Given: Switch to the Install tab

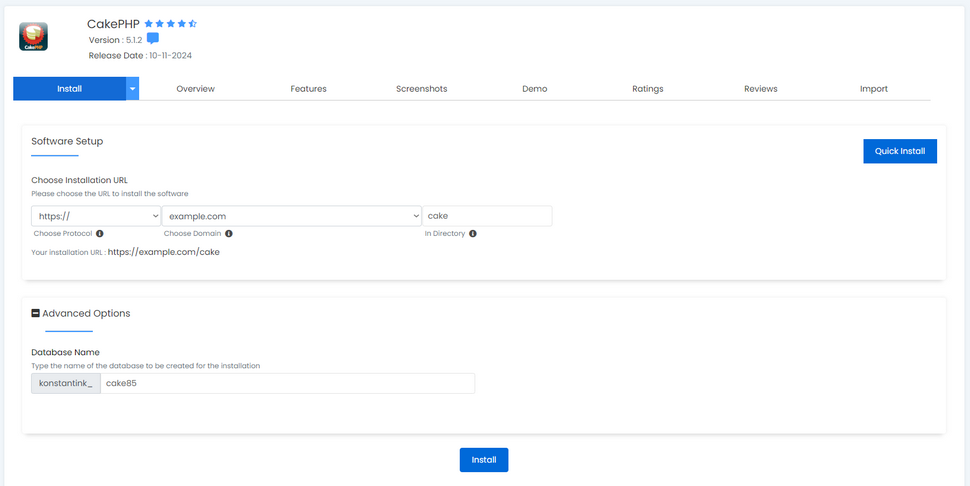Looking at the screenshot, I should click(x=69, y=88).
